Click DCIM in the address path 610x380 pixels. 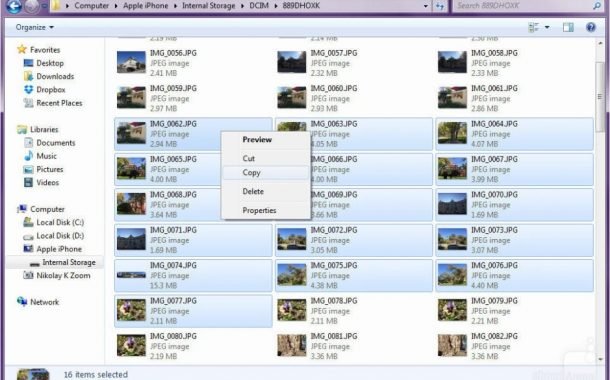click(259, 6)
